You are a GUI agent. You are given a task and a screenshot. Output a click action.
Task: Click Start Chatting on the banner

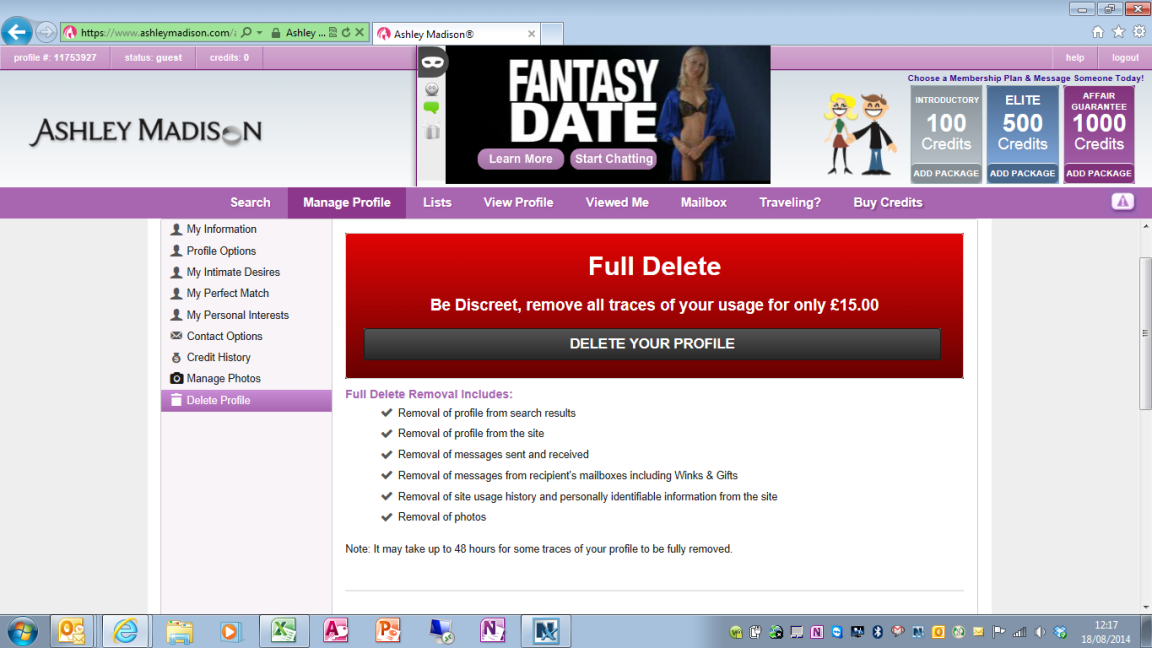coord(613,159)
